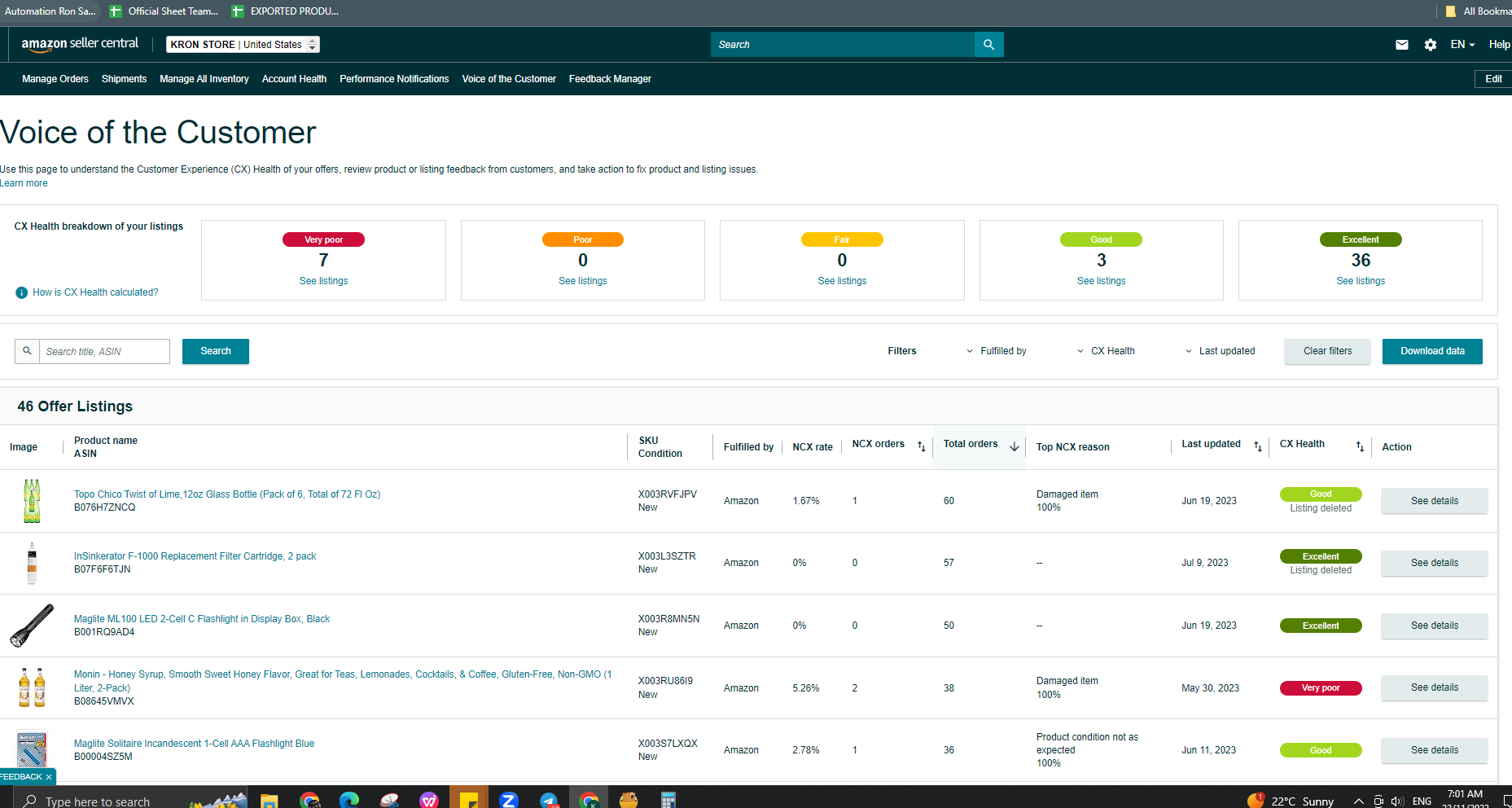Navigate to Account Health
The image size is (1512, 808).
tap(294, 79)
